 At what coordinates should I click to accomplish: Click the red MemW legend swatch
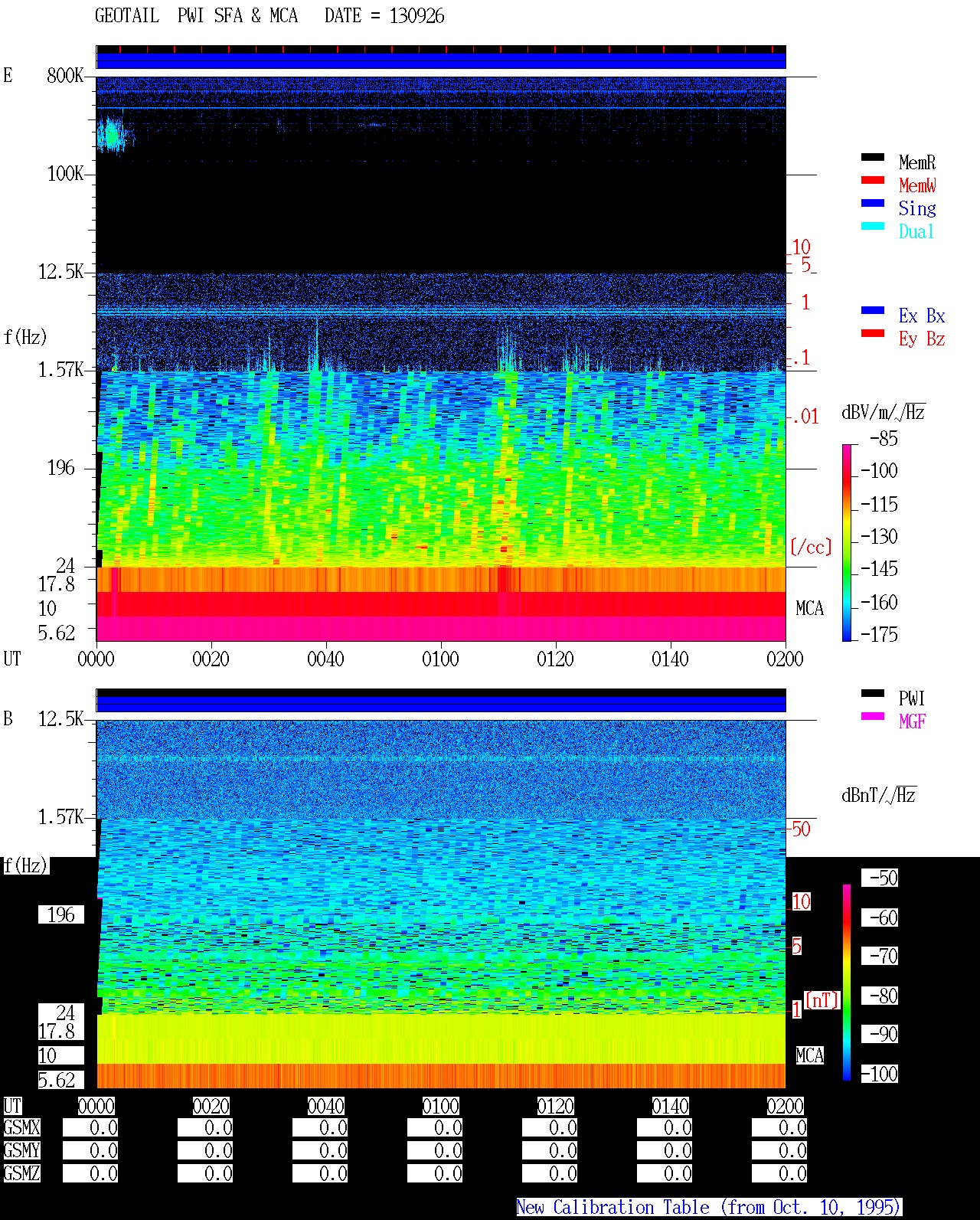coord(873,180)
